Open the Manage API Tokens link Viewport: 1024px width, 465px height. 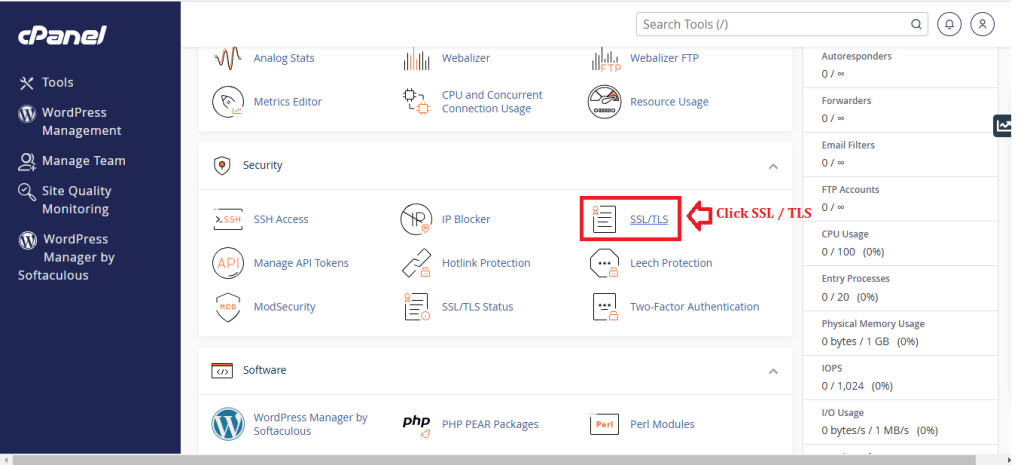(301, 263)
